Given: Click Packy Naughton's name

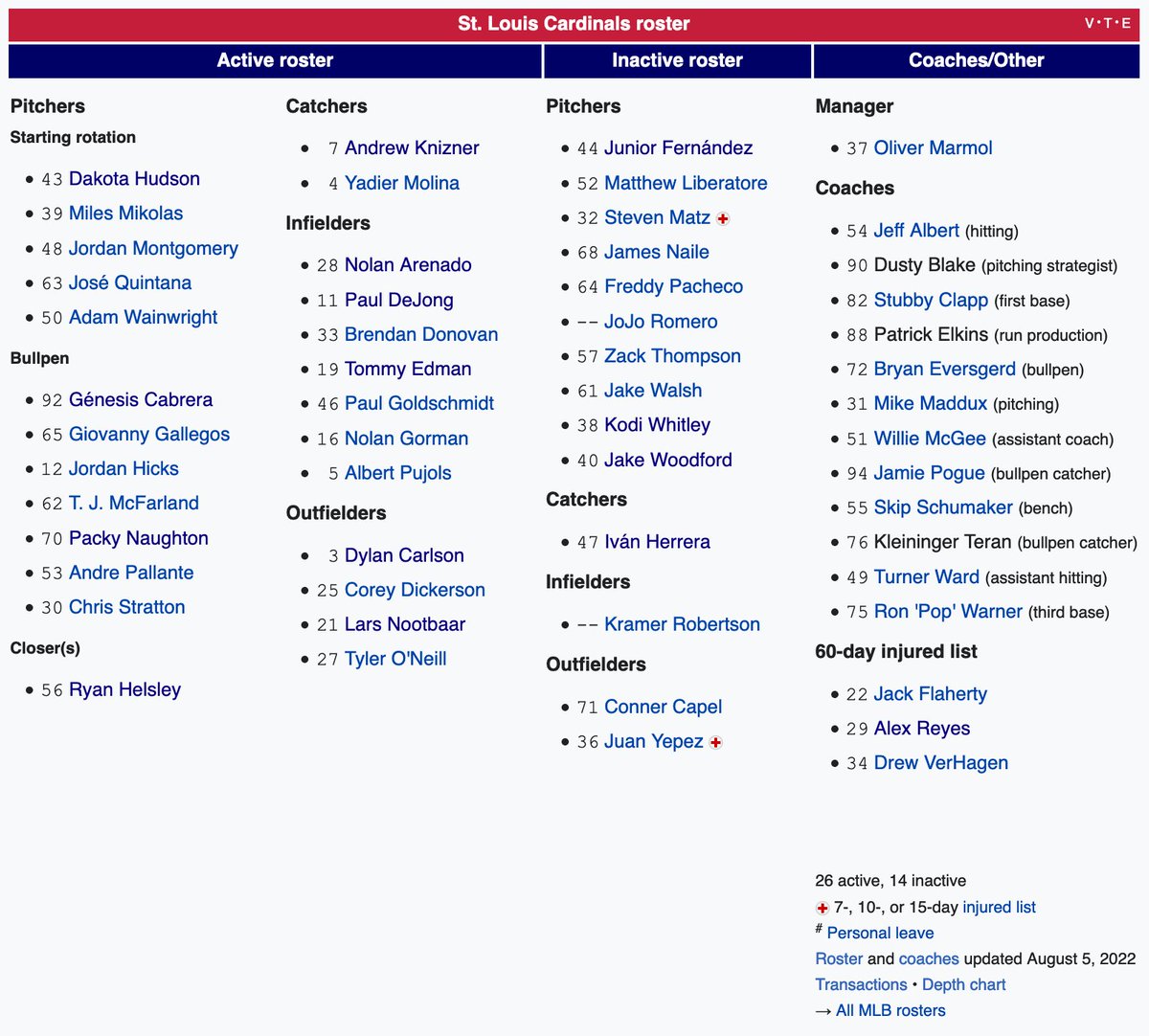Looking at the screenshot, I should tap(139, 539).
